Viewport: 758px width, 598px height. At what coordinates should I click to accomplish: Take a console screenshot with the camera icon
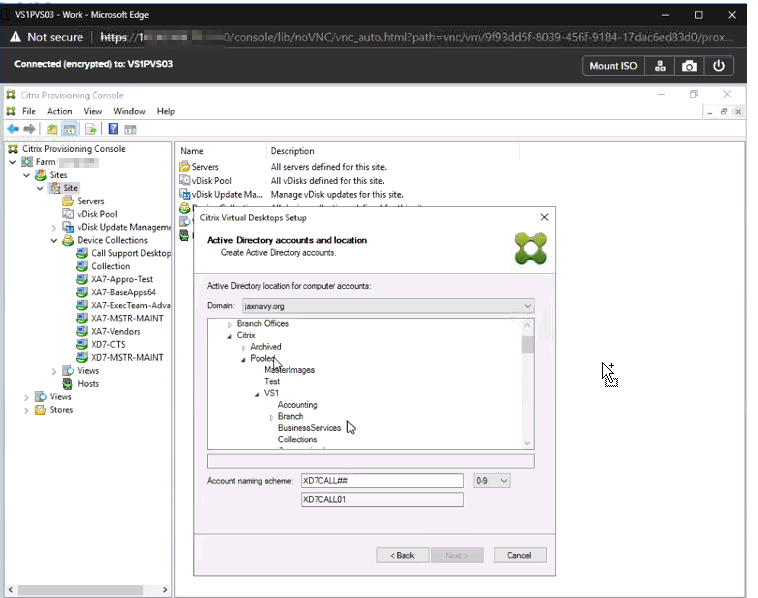[689, 66]
